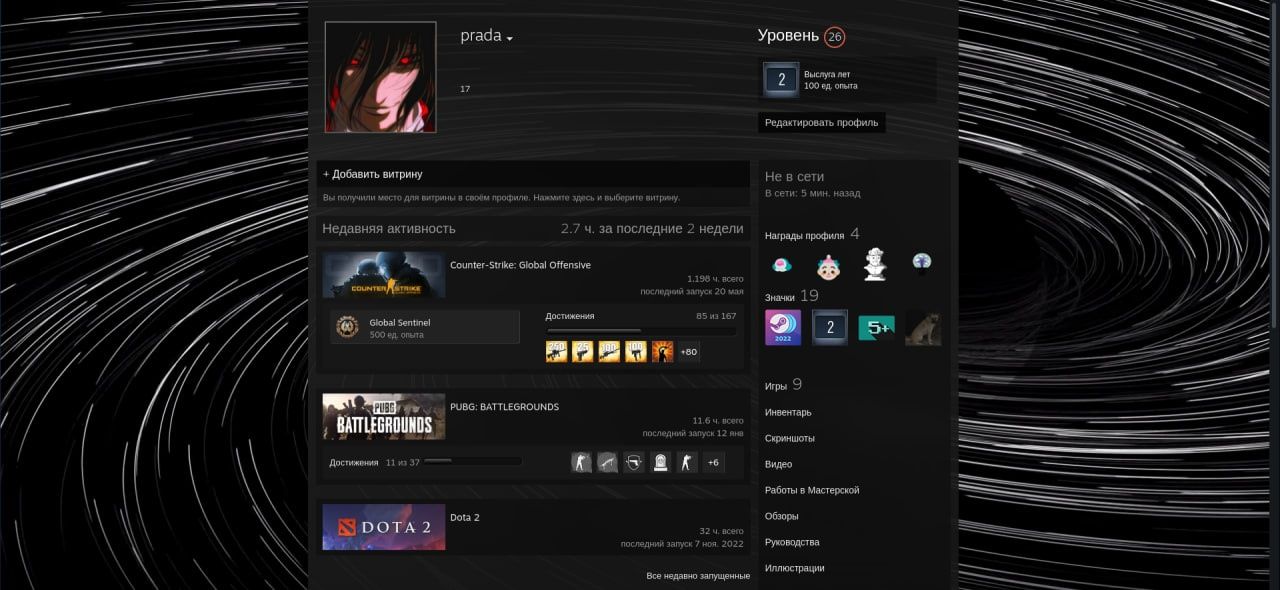Screen dimensions: 1280x590
Task: Click the pink-blue blob profile award icon
Action: [783, 265]
